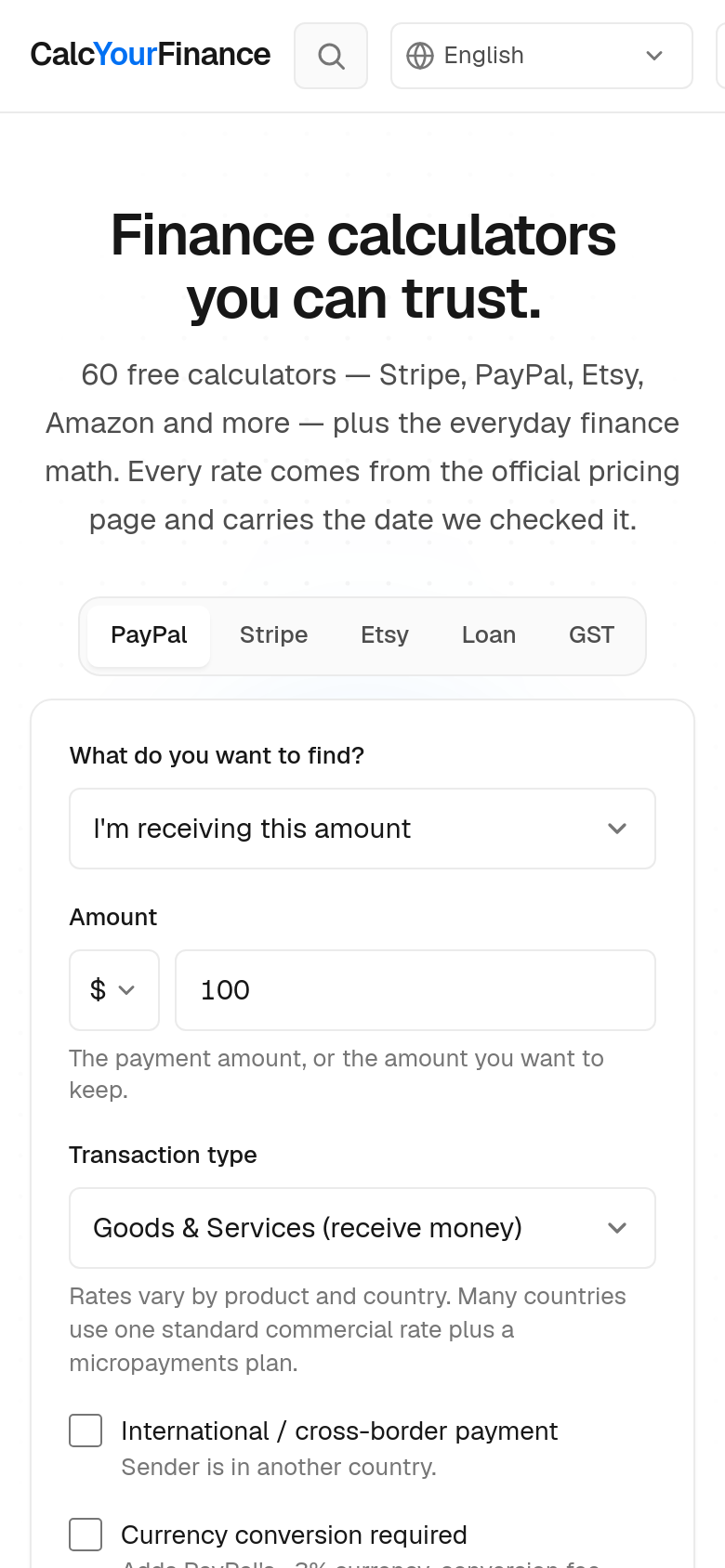Open search with the magnifier icon
The height and width of the screenshot is (1568, 725).
point(331,56)
